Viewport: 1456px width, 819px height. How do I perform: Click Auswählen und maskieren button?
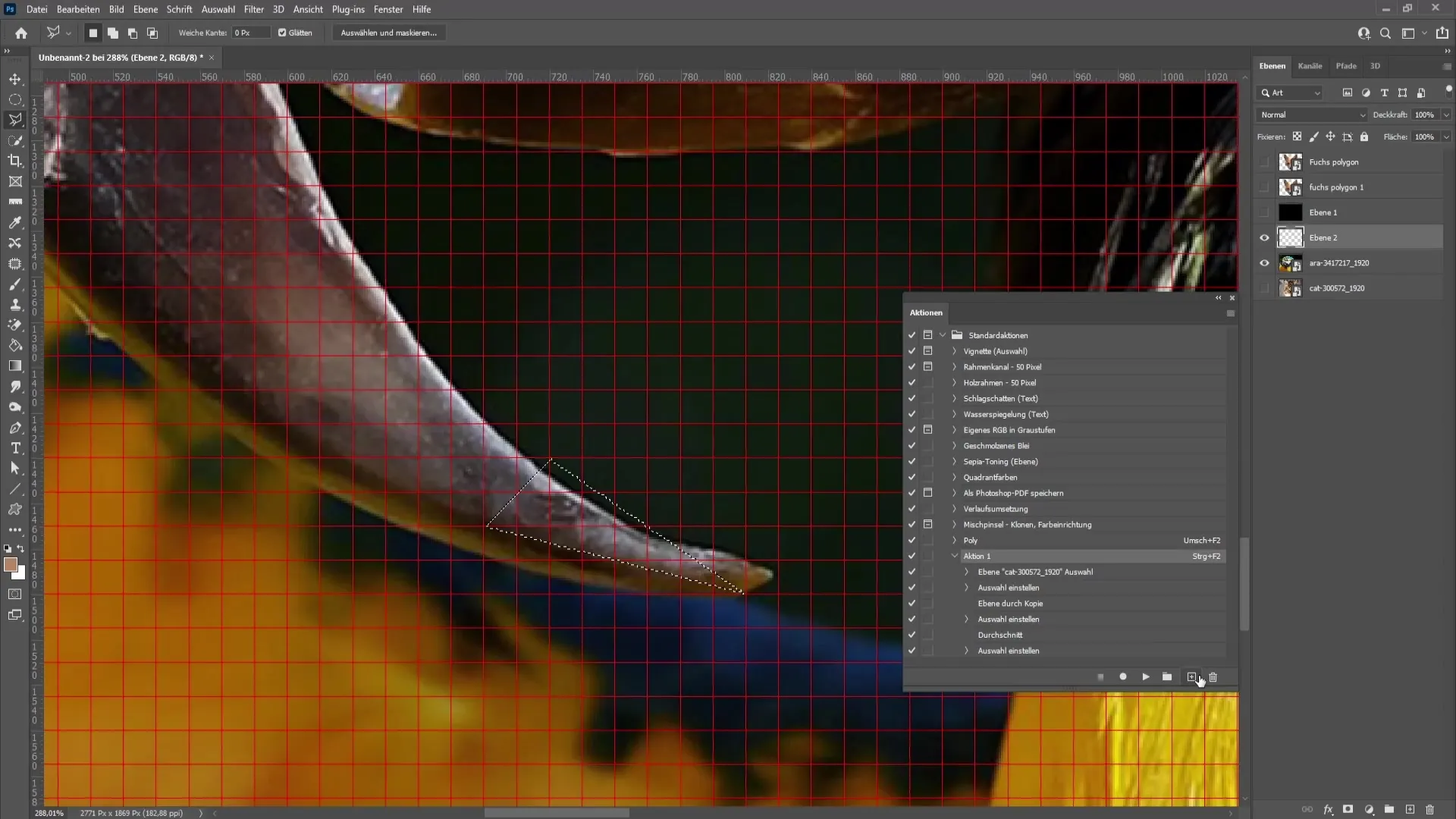389,33
